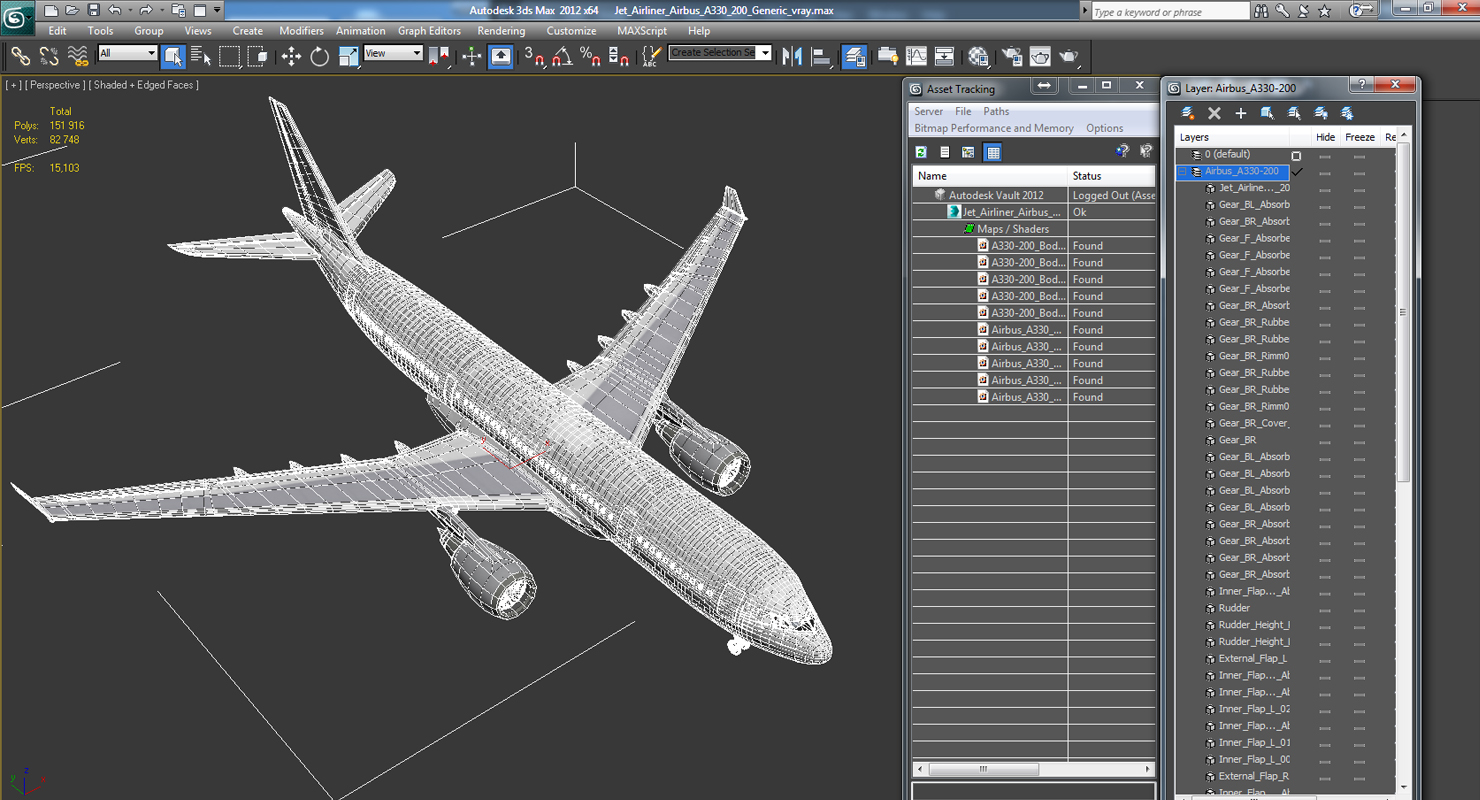Open the Curve Editor
The height and width of the screenshot is (800, 1480).
point(916,56)
